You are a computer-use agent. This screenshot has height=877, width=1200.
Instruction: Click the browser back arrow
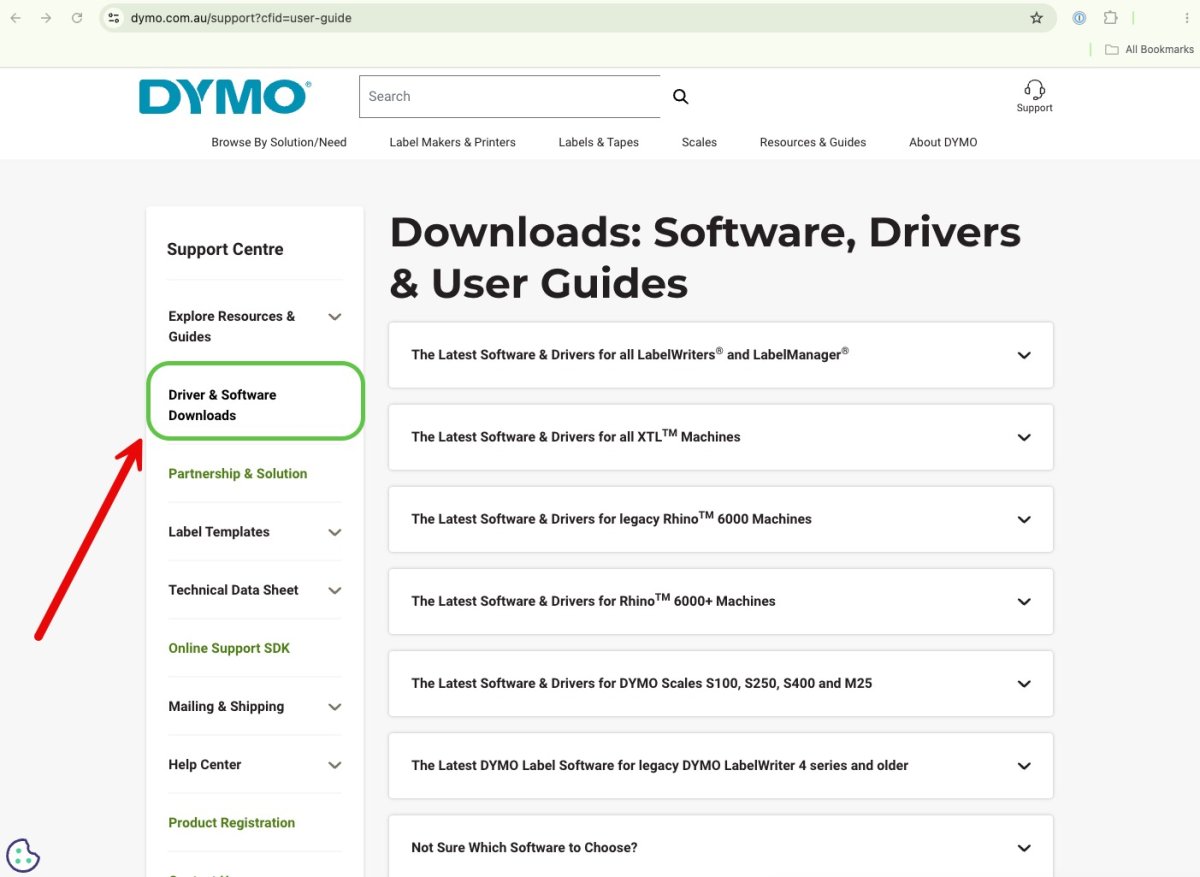[16, 18]
